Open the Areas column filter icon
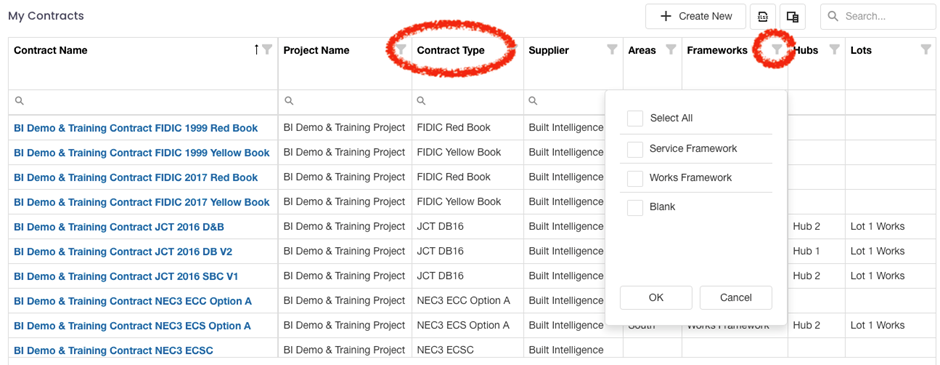 click(x=671, y=50)
